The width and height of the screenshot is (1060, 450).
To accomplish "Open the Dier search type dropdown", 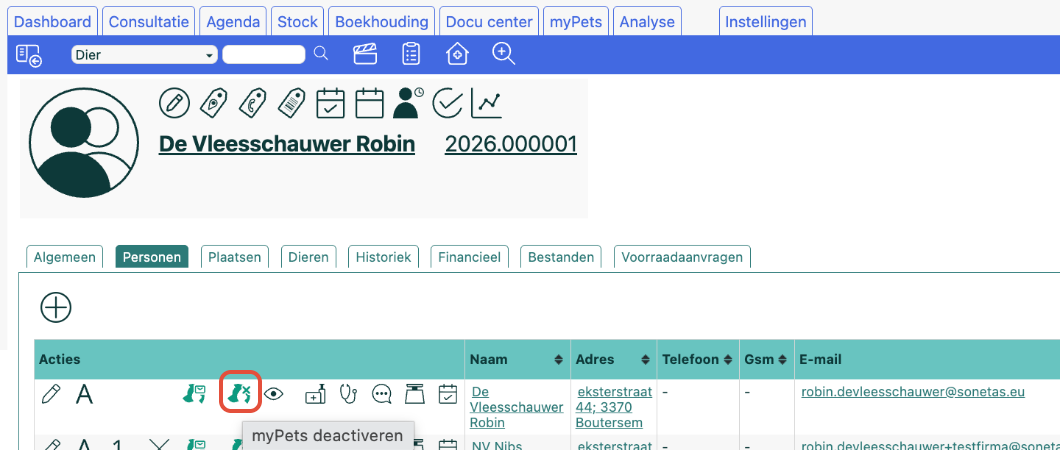I will pos(145,55).
